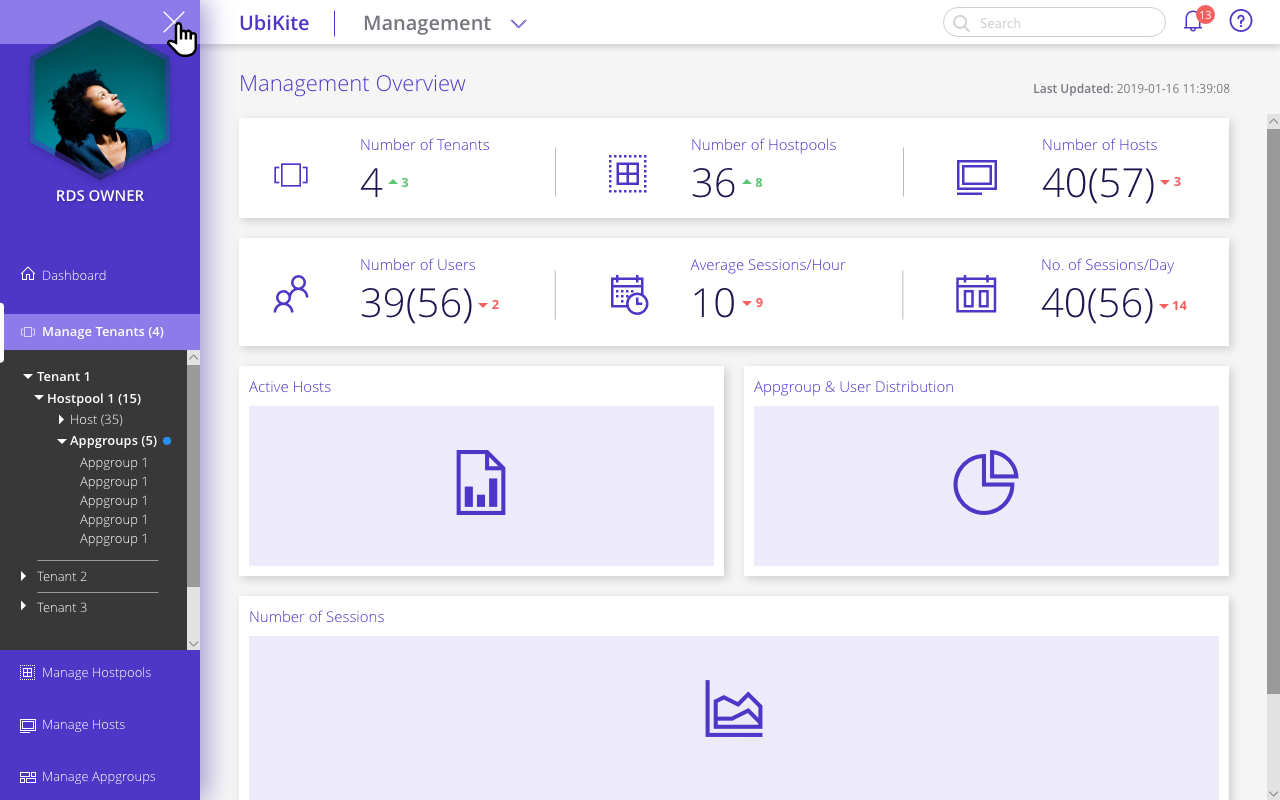
Task: Expand the Tenant 3 node
Action: click(x=24, y=607)
